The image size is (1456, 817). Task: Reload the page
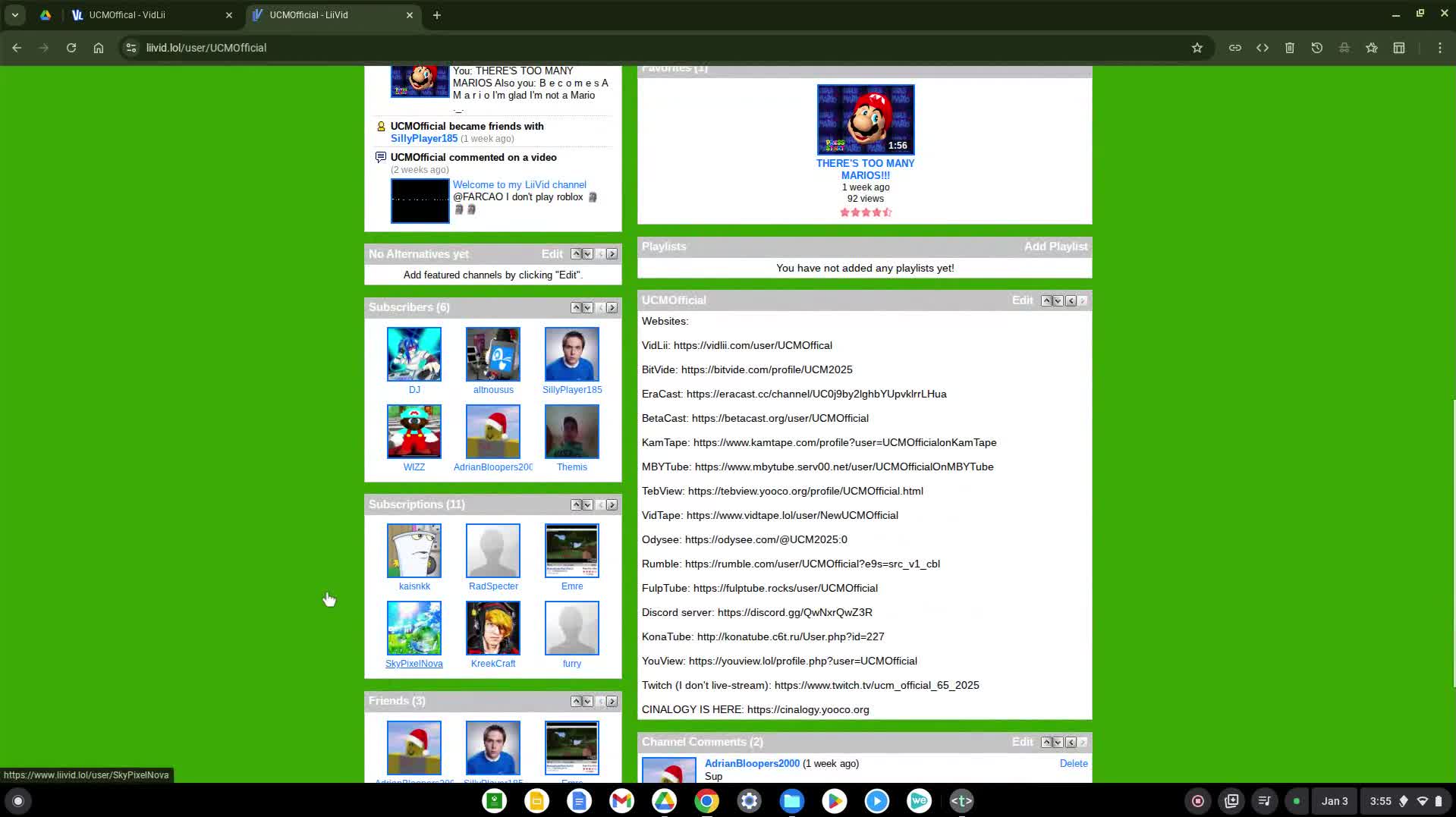click(71, 48)
